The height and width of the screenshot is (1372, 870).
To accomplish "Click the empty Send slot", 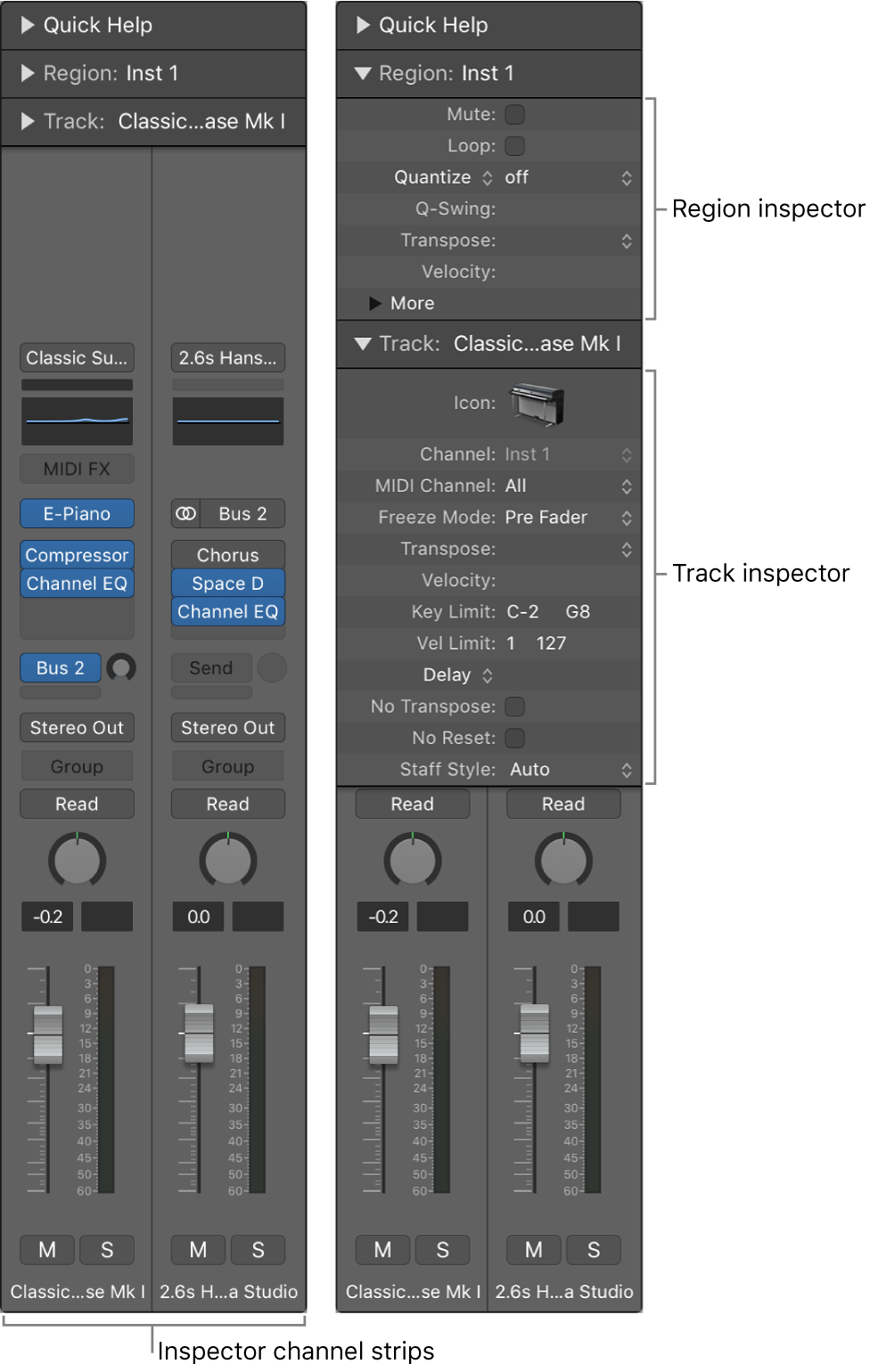I will pyautogui.click(x=211, y=668).
